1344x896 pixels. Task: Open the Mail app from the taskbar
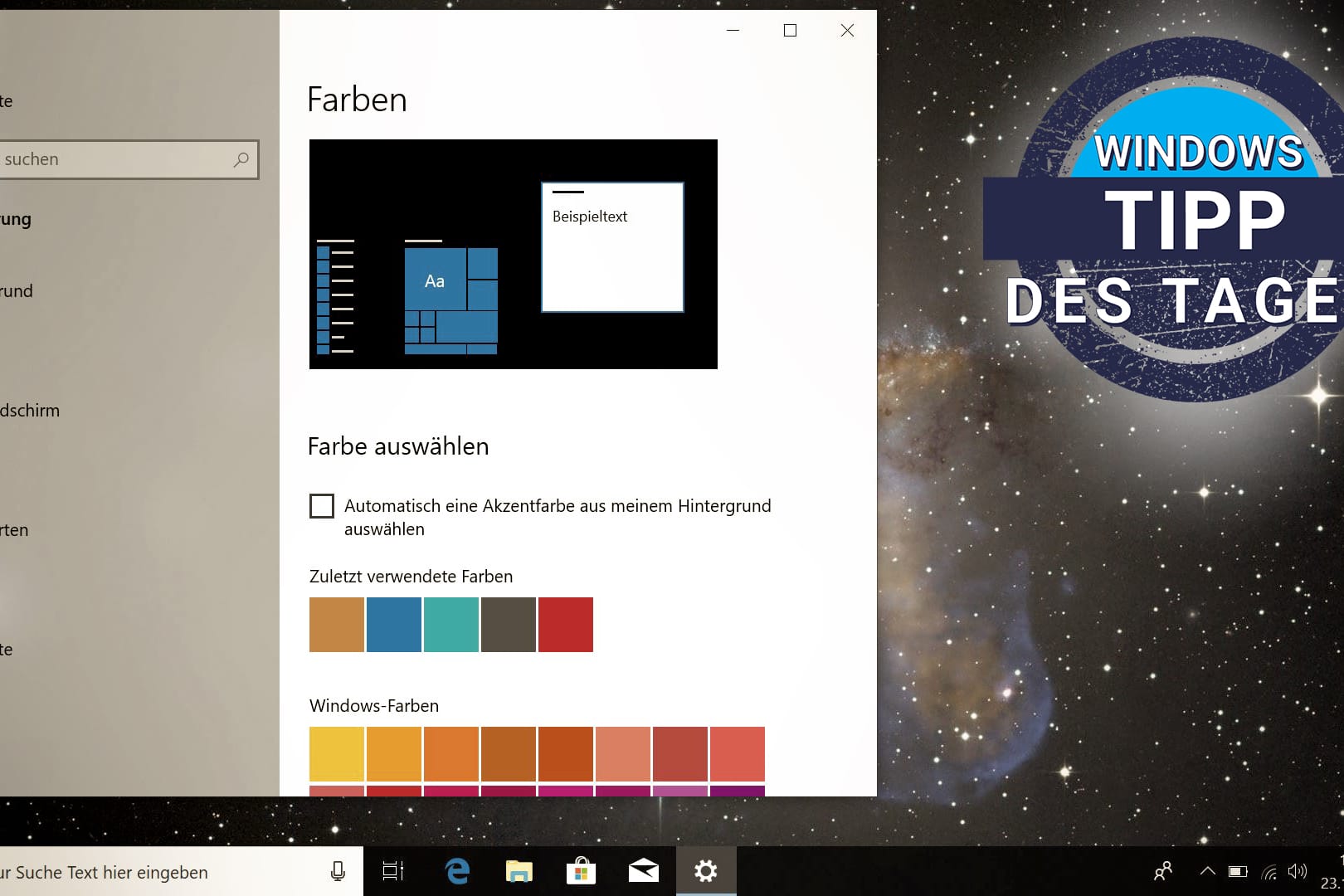pos(643,871)
